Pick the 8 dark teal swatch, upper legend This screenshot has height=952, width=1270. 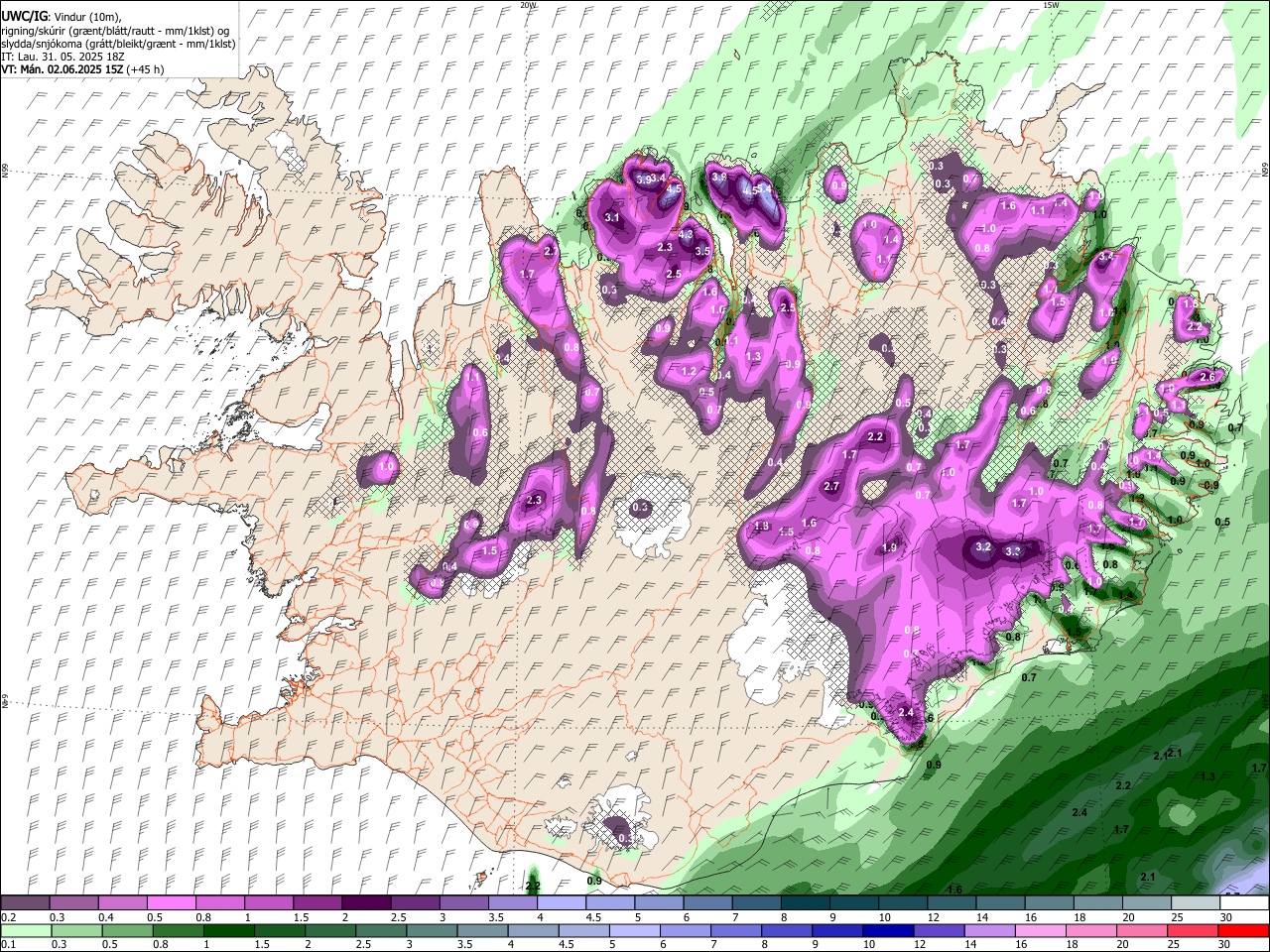click(x=805, y=903)
